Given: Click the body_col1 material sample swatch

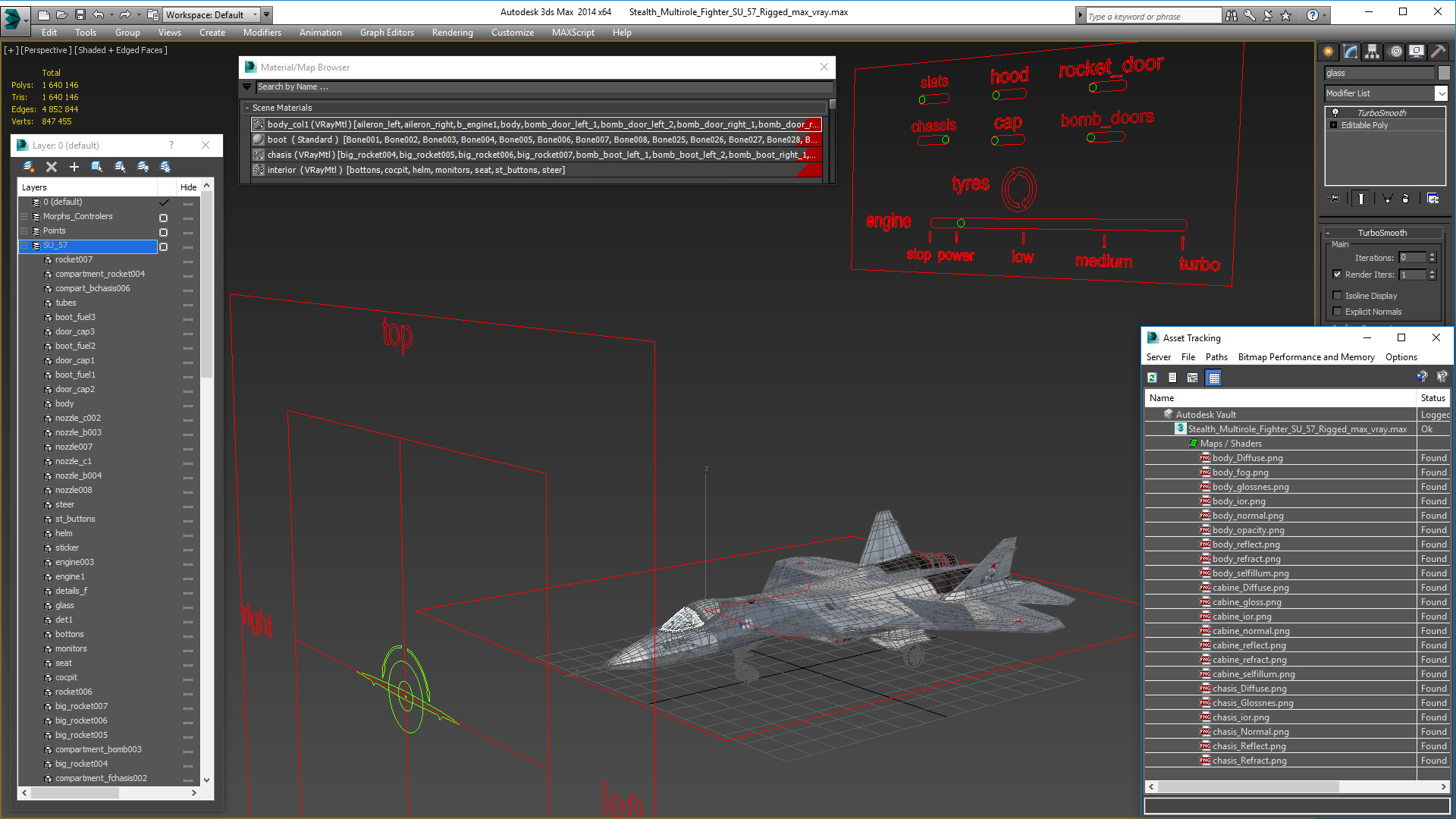Looking at the screenshot, I should pyautogui.click(x=259, y=124).
